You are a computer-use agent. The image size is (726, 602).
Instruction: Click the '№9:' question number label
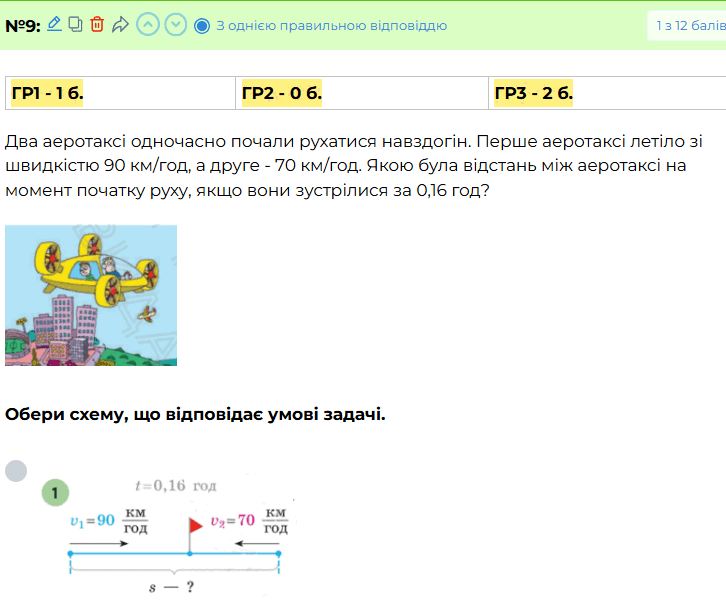23,25
